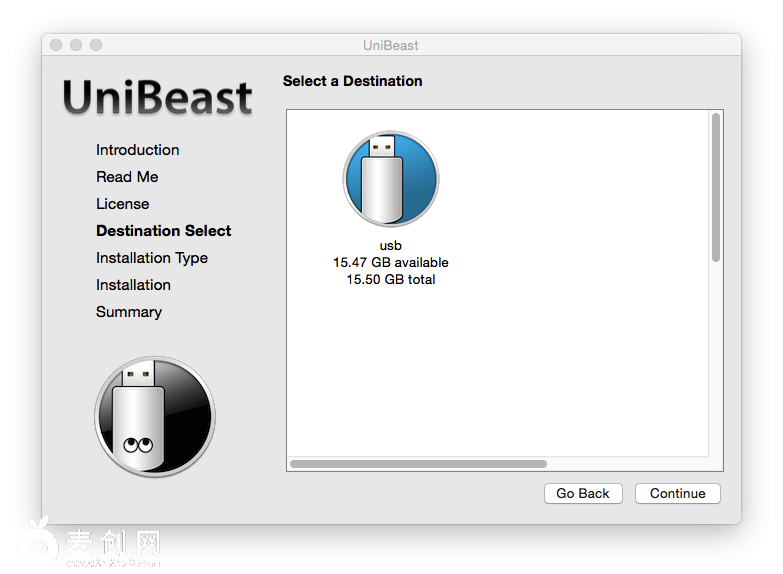Image resolution: width=783 pixels, height=574 pixels.
Task: Minimize the UniBeast installer window
Action: [x=76, y=45]
